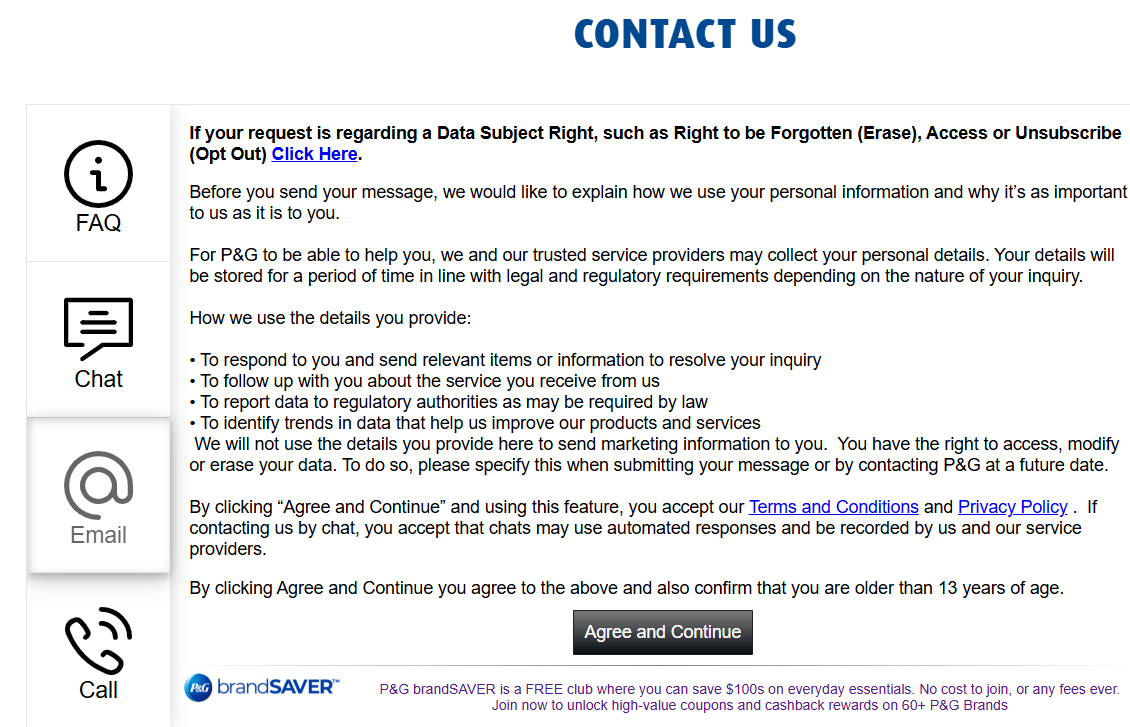1130x727 pixels.
Task: Click the Call phone handset icon
Action: (x=98, y=641)
